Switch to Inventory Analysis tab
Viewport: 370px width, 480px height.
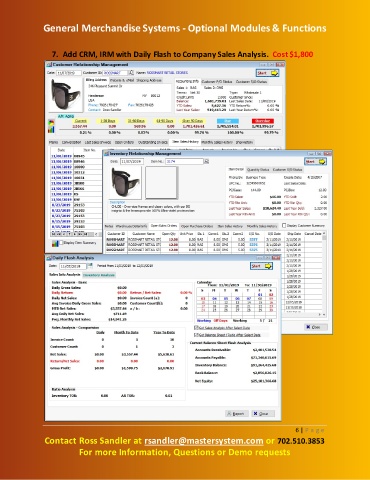point(99,275)
